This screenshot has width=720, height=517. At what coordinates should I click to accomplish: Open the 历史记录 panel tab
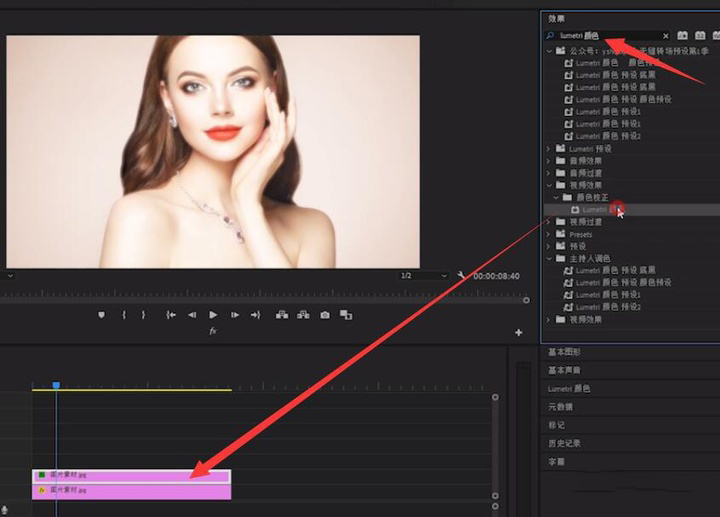pyautogui.click(x=564, y=444)
